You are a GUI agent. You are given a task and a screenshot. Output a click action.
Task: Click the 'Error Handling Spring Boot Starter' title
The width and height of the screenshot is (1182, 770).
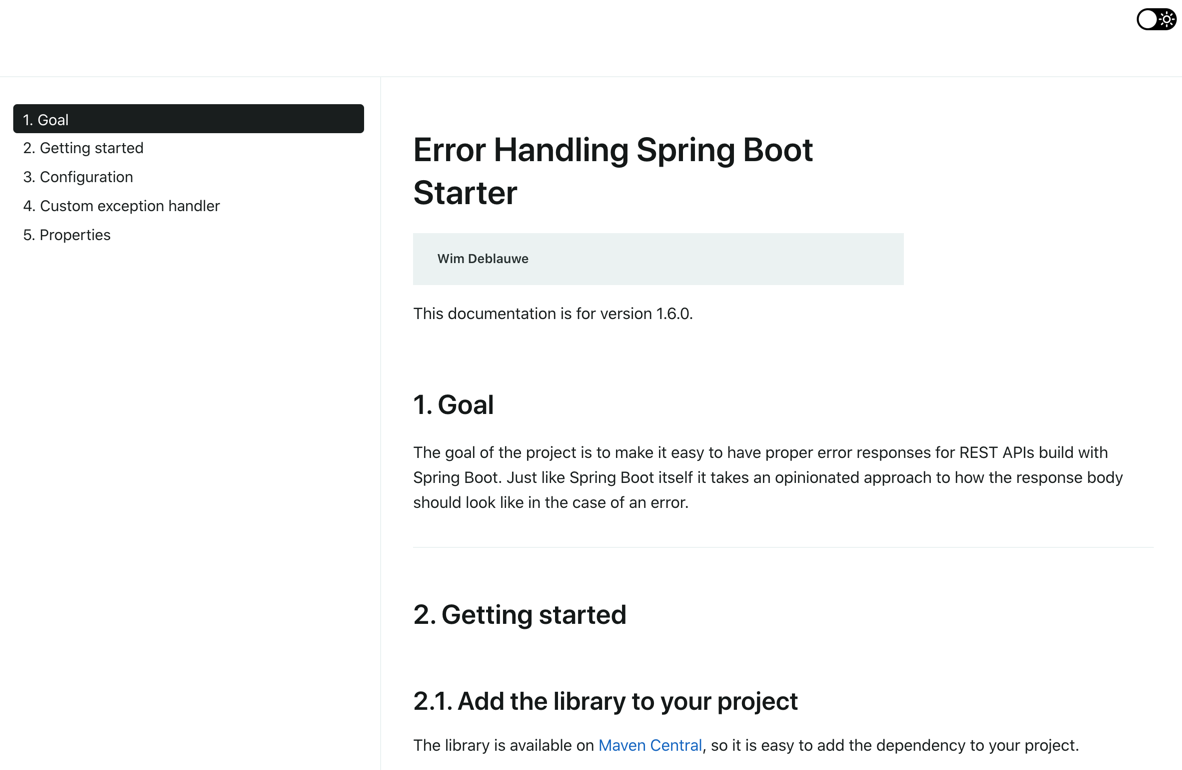coord(613,171)
